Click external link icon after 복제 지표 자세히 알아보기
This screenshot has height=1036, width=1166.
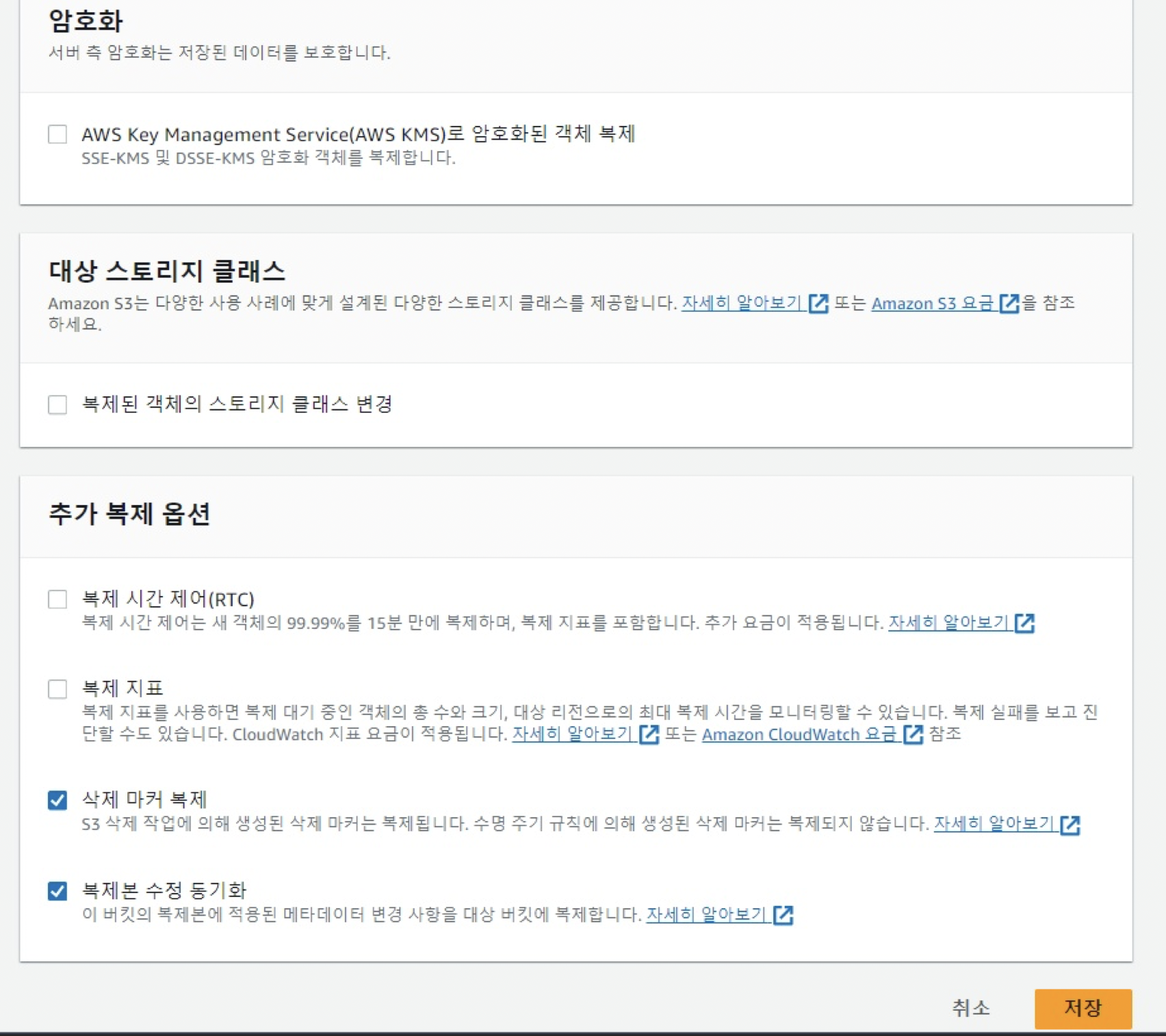tap(649, 735)
